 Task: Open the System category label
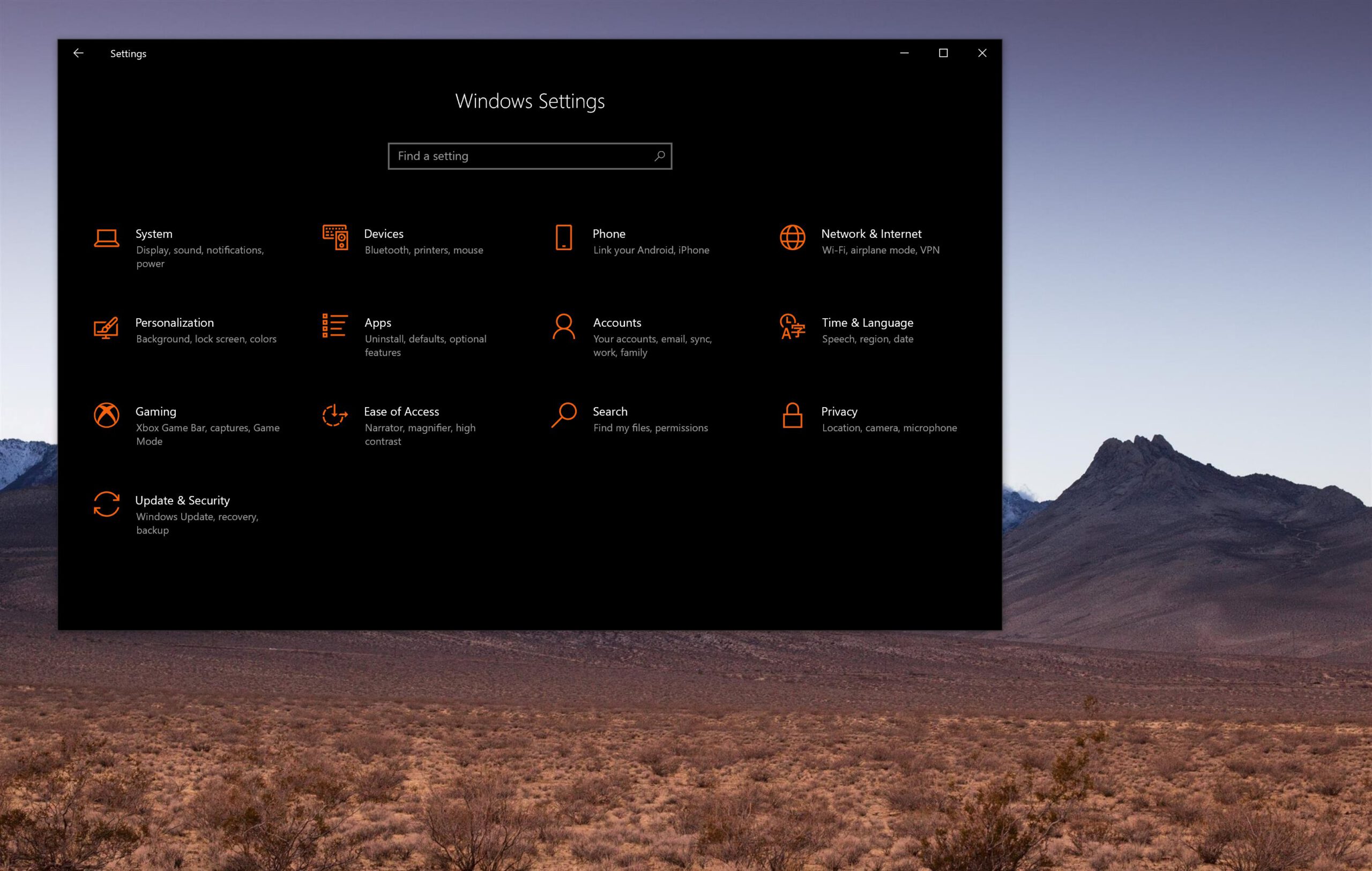(x=154, y=234)
